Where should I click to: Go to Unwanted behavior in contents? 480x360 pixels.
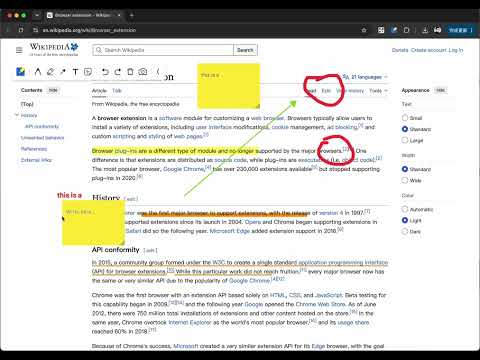42,138
